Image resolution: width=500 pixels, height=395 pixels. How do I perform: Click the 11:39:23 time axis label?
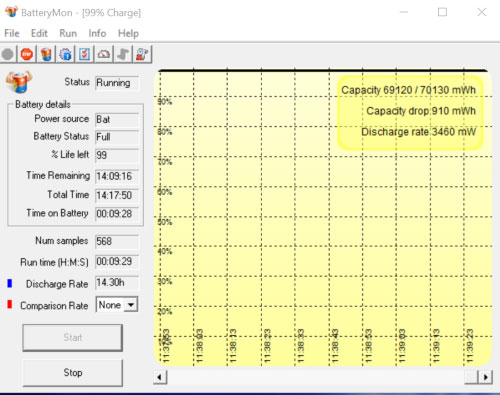469,346
